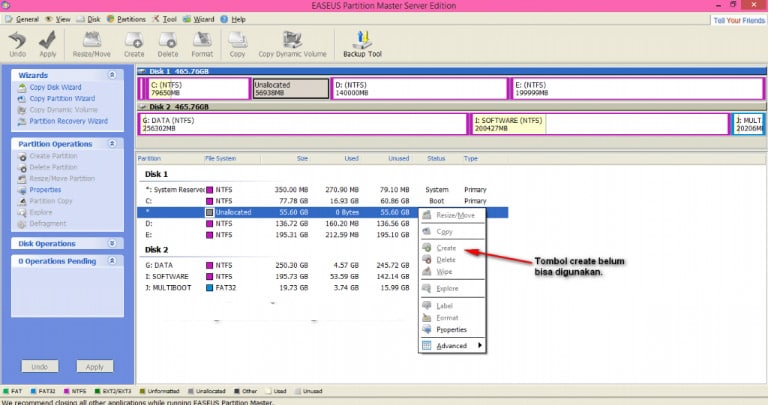Collapse the Wizards panel
Screen dimensions: 769x405
(x=112, y=75)
